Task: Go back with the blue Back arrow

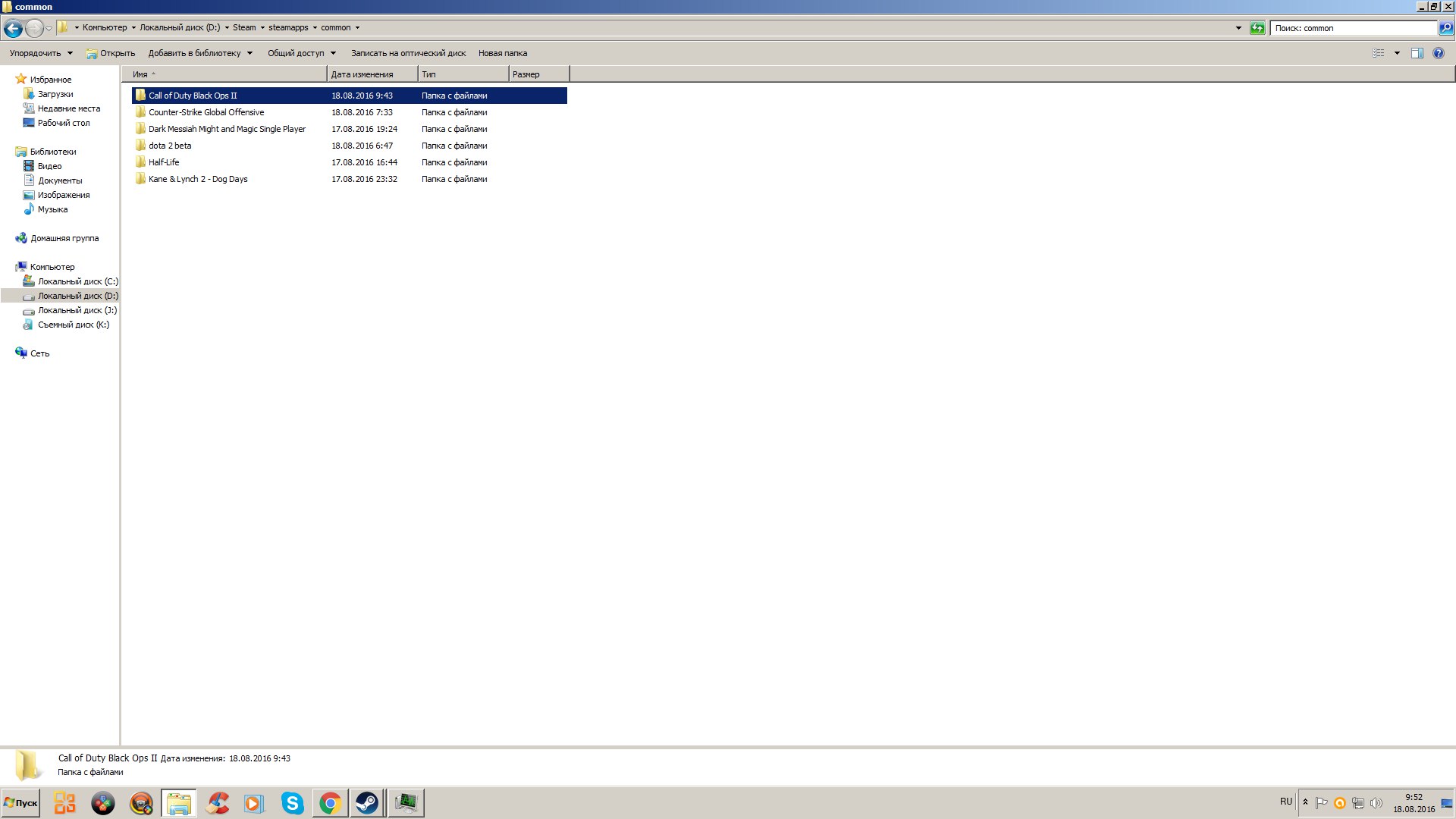Action: coord(13,29)
